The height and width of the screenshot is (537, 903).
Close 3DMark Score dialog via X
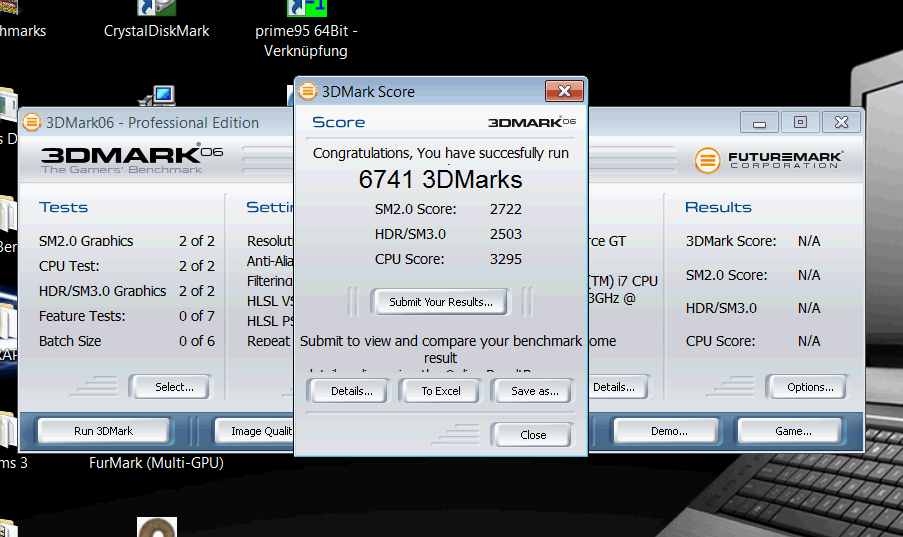coord(564,91)
